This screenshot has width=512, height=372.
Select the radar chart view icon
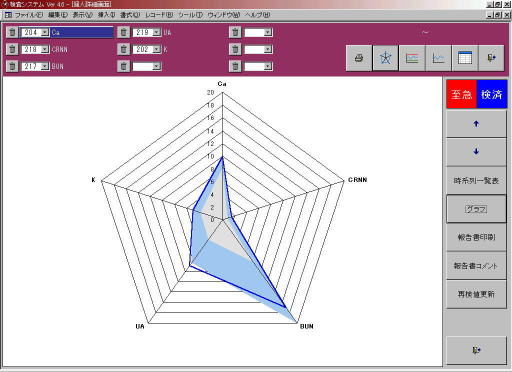385,58
